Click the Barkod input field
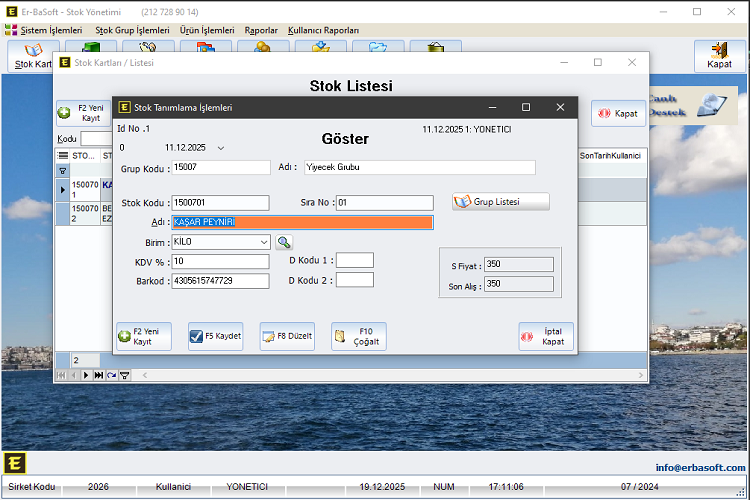Image resolution: width=750 pixels, height=500 pixels. (x=220, y=281)
